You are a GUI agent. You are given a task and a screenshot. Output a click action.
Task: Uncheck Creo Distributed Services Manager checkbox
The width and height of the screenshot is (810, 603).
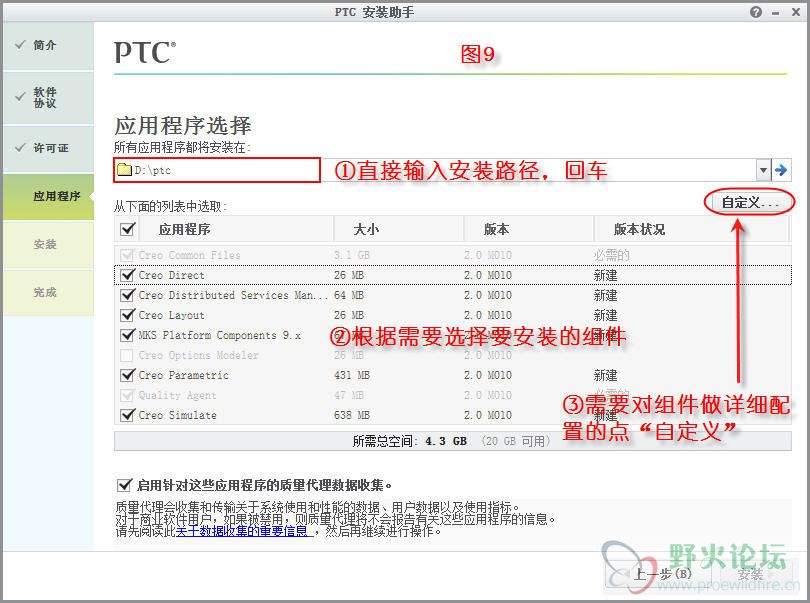[128, 295]
